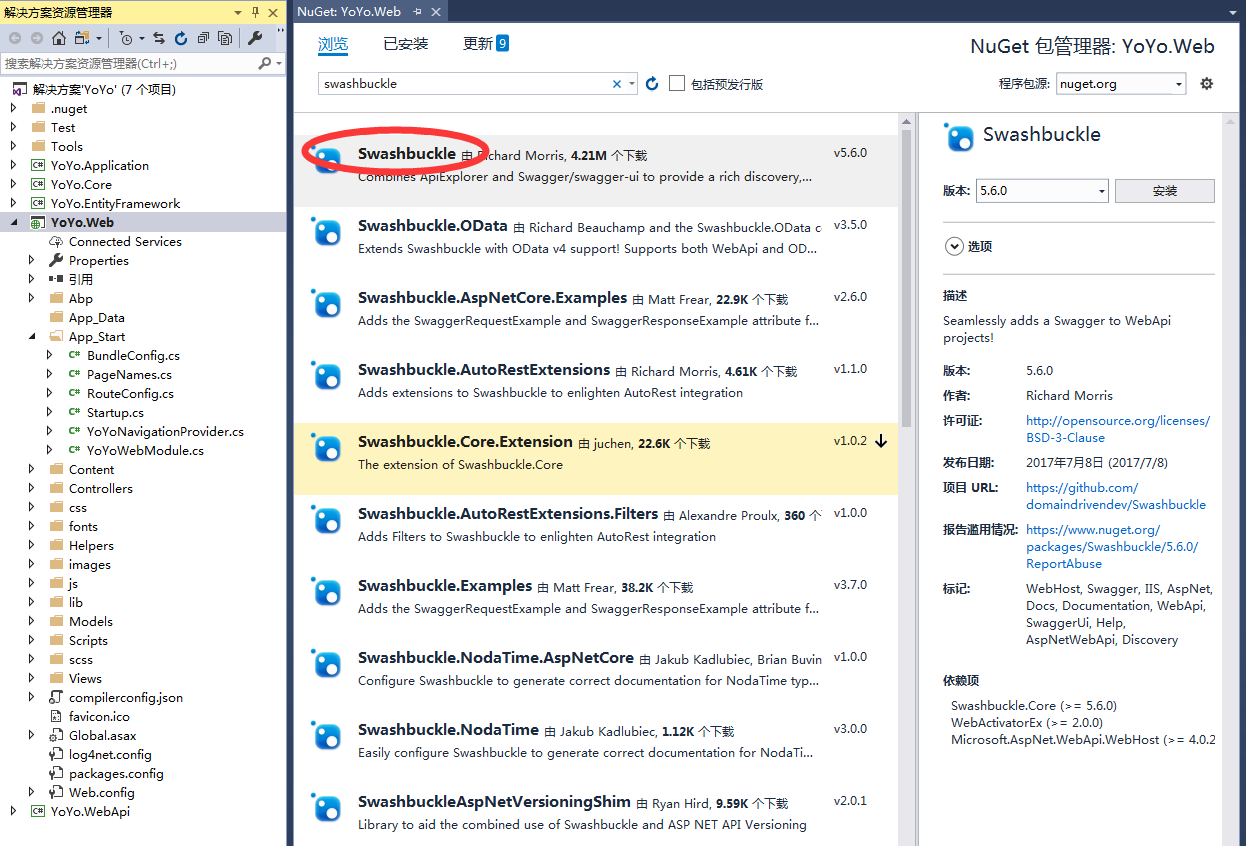Toggle the include prerelease checkbox
The image size is (1246, 846).
click(x=677, y=83)
